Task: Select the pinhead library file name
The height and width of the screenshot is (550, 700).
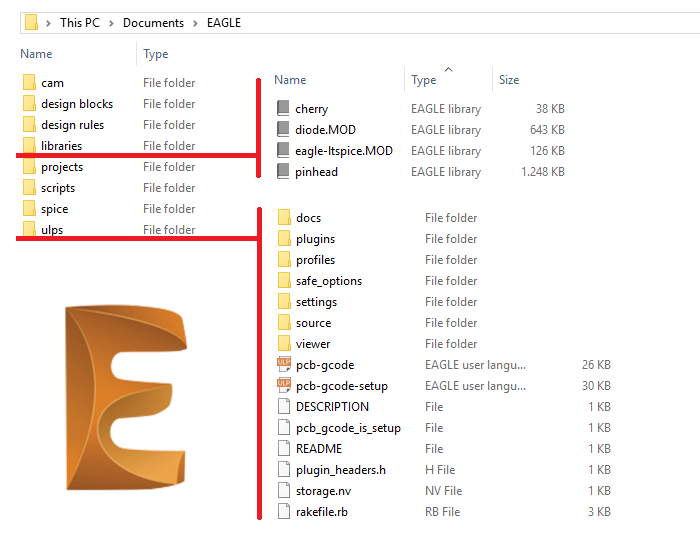Action: (x=316, y=172)
